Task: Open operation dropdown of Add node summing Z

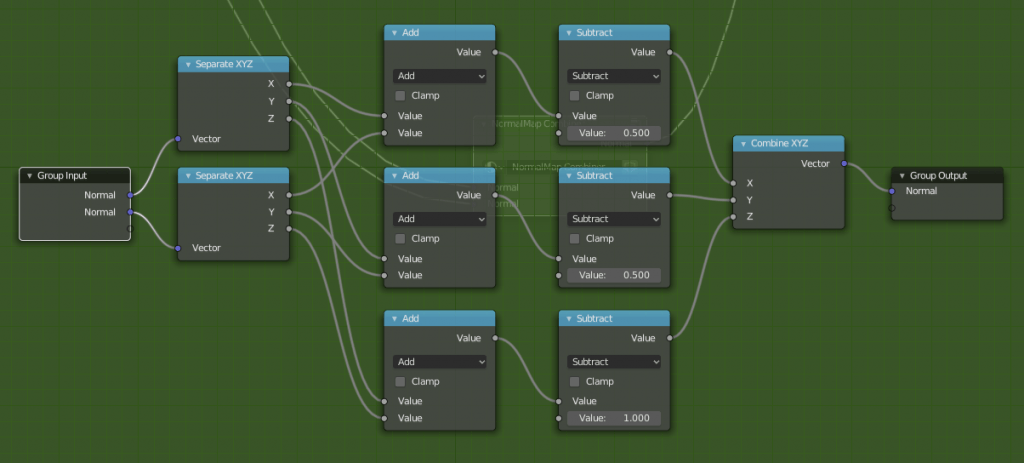Action: [x=440, y=362]
